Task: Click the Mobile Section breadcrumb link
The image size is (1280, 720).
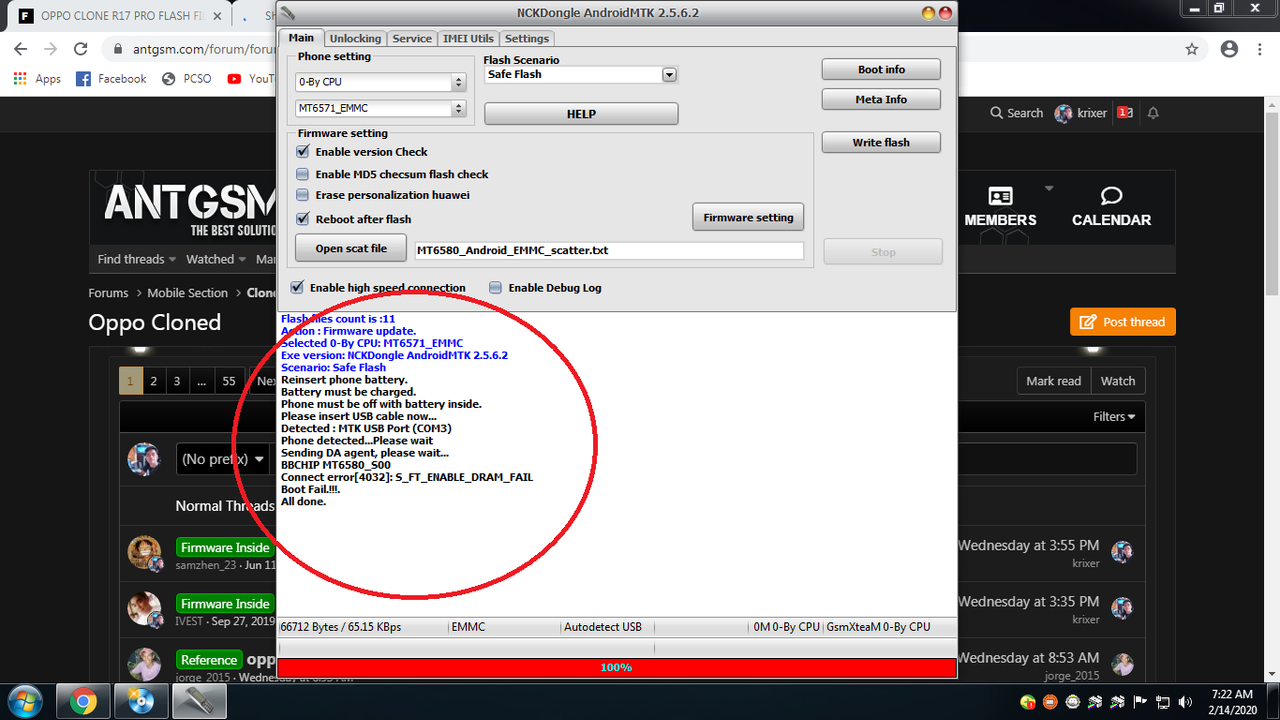Action: tap(187, 293)
